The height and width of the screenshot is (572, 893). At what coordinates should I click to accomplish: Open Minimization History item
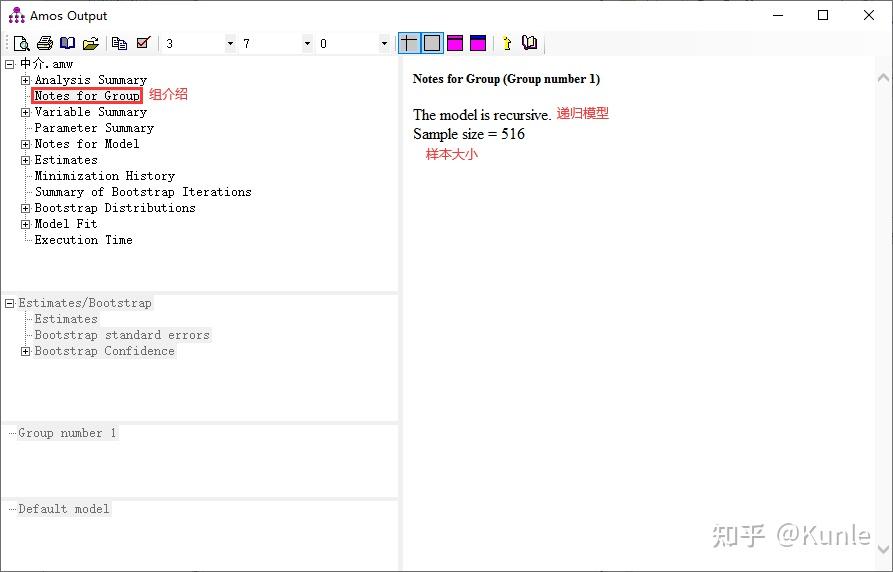pyautogui.click(x=104, y=175)
